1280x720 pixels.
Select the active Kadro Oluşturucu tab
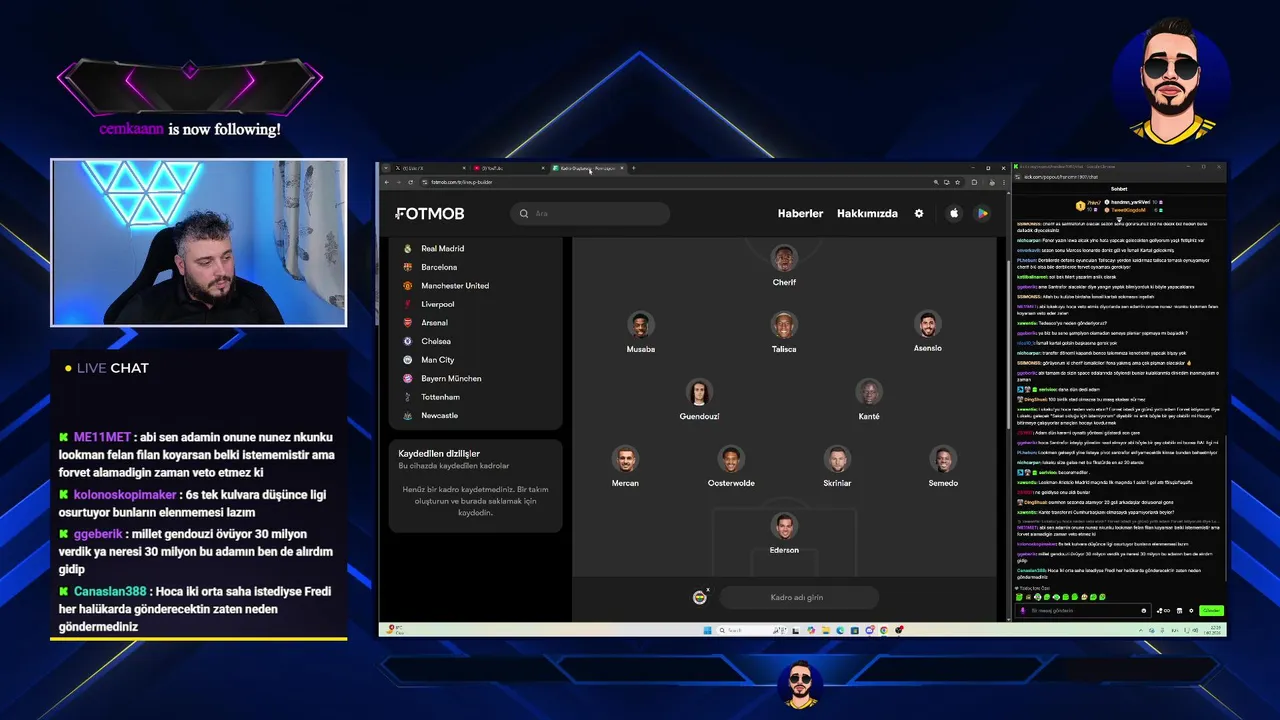[587, 168]
